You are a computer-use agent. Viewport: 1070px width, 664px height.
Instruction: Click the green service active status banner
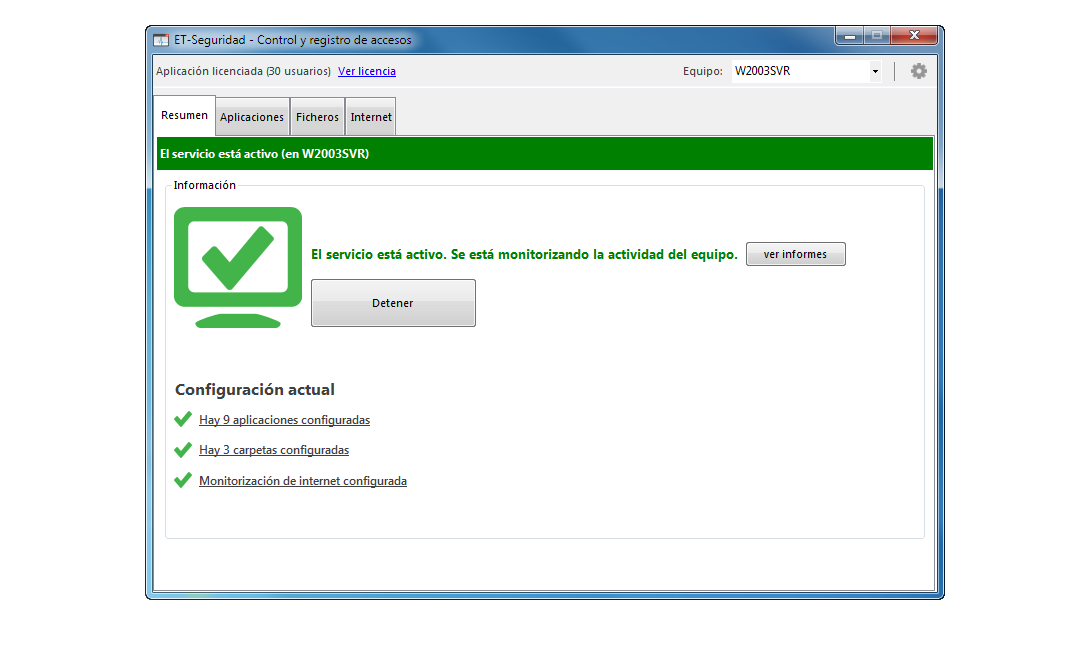coord(545,154)
